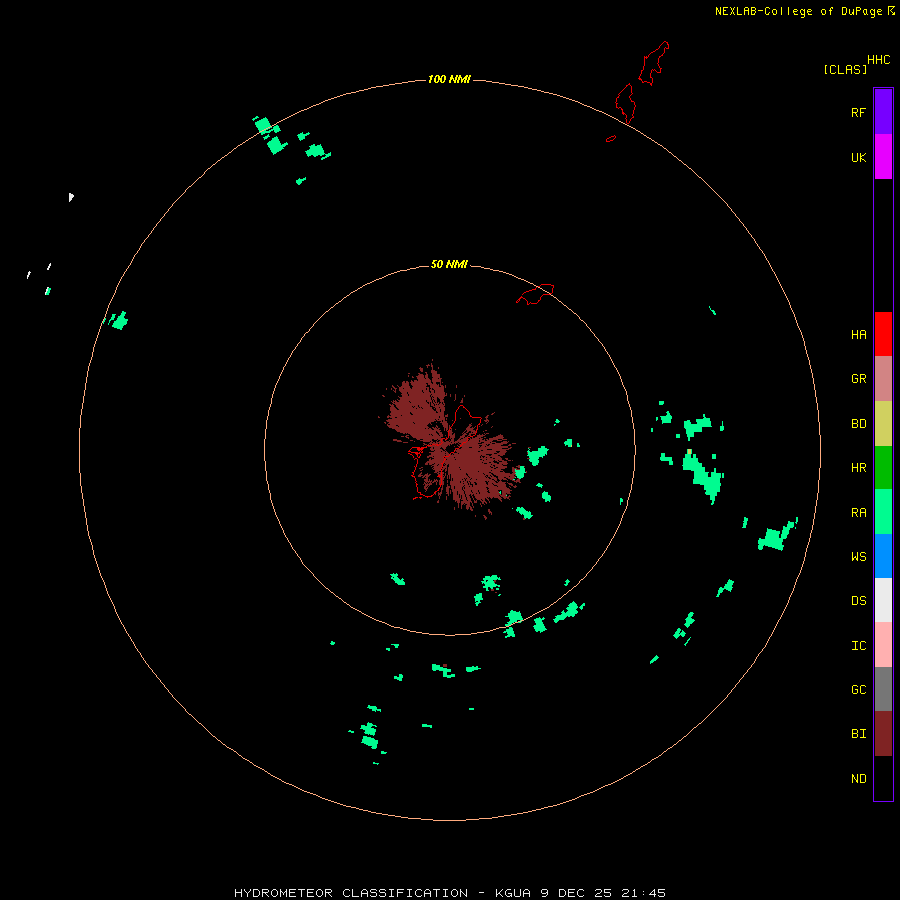Click the ND legend label

pos(858,779)
